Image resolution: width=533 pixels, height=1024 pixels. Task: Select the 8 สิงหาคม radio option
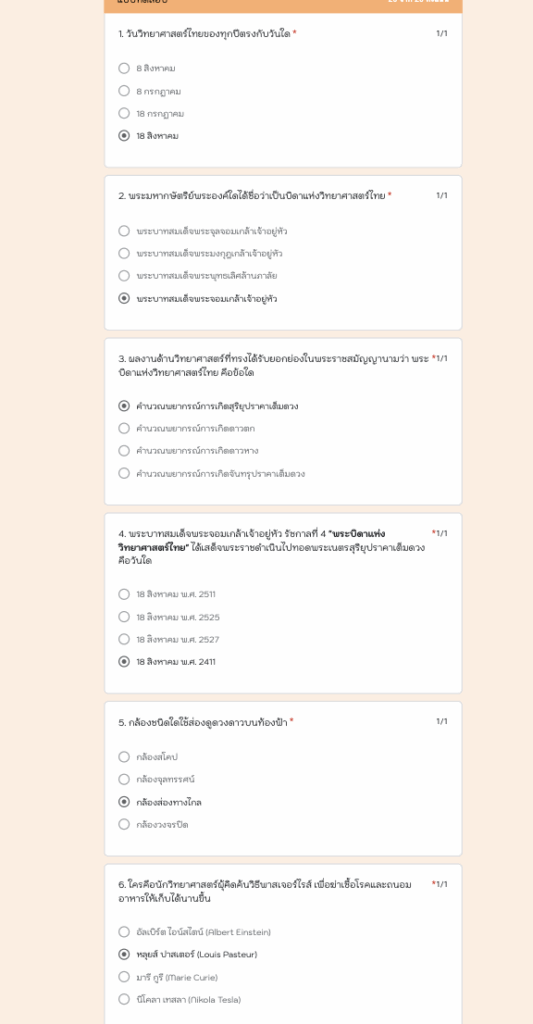click(x=124, y=68)
